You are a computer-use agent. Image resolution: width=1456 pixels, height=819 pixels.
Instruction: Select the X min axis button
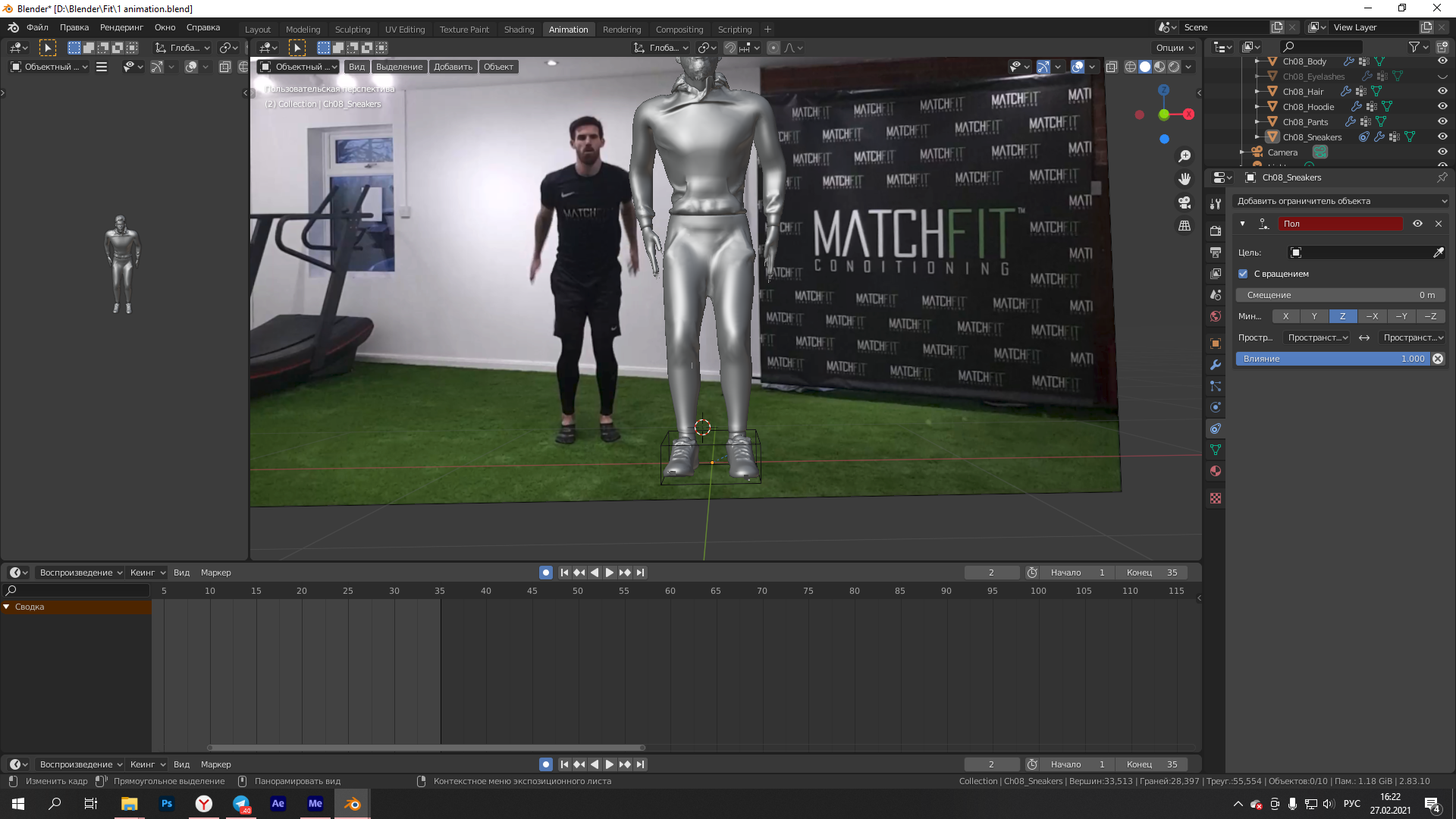tap(1285, 316)
